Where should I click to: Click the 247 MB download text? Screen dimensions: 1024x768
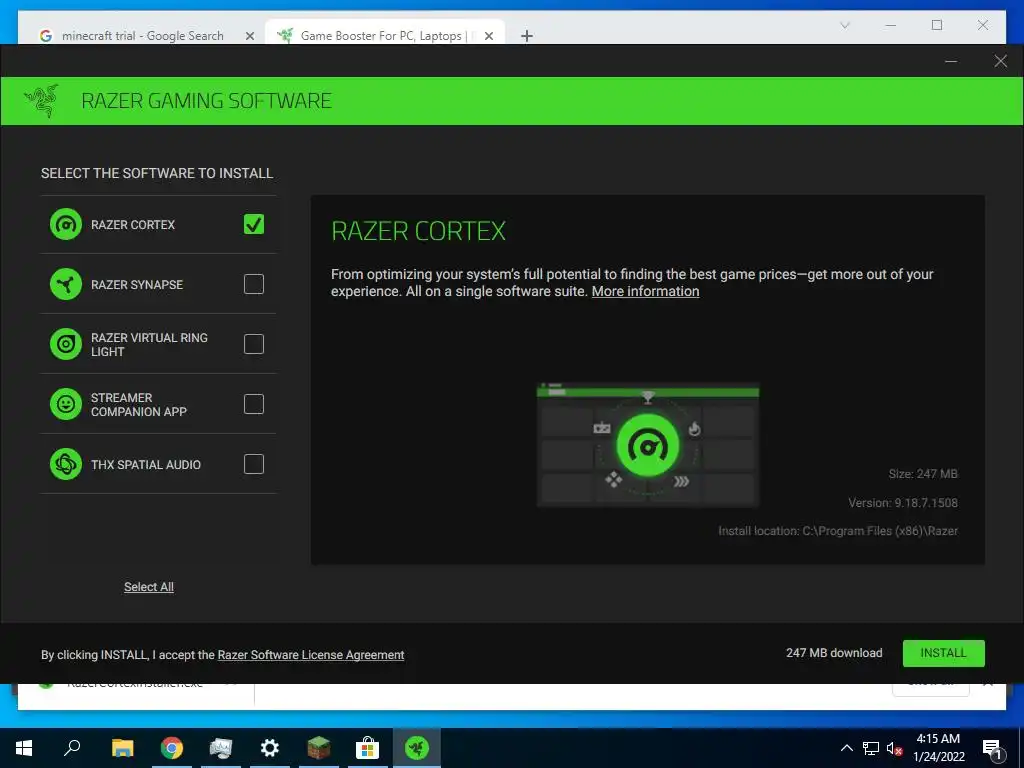coord(834,653)
